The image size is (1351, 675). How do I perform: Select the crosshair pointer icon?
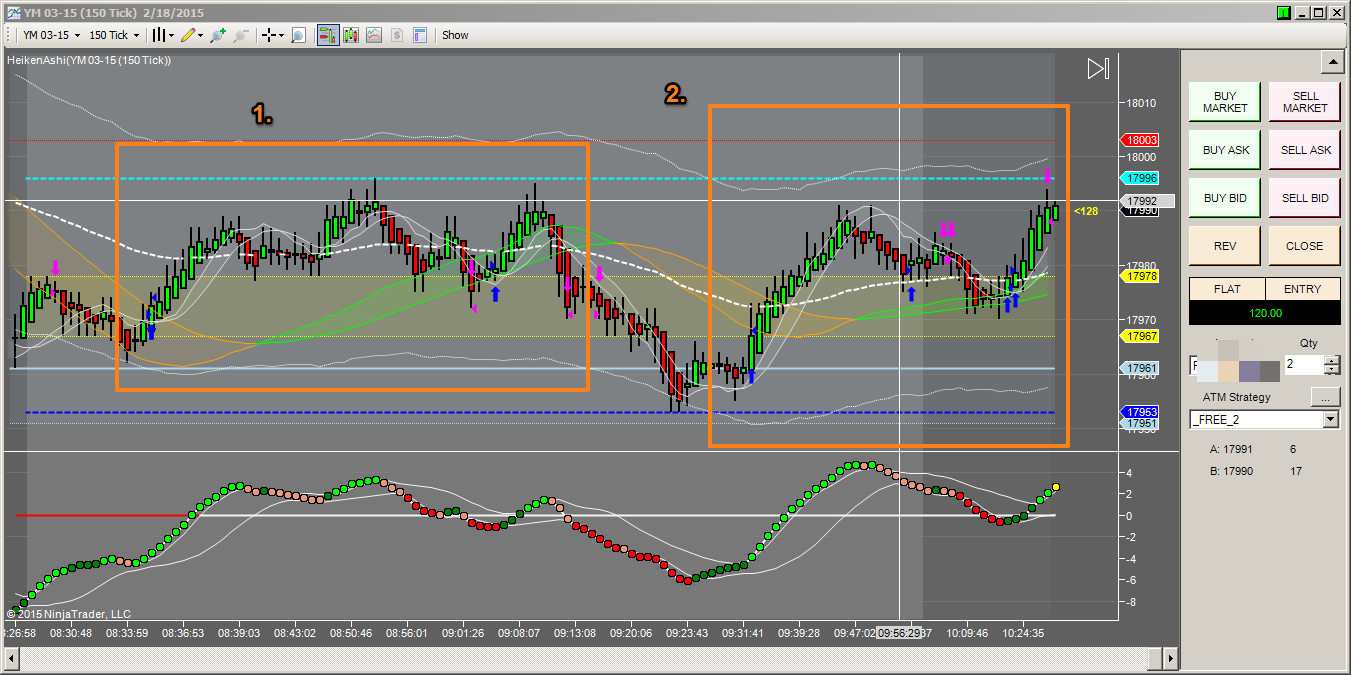pyautogui.click(x=268, y=35)
